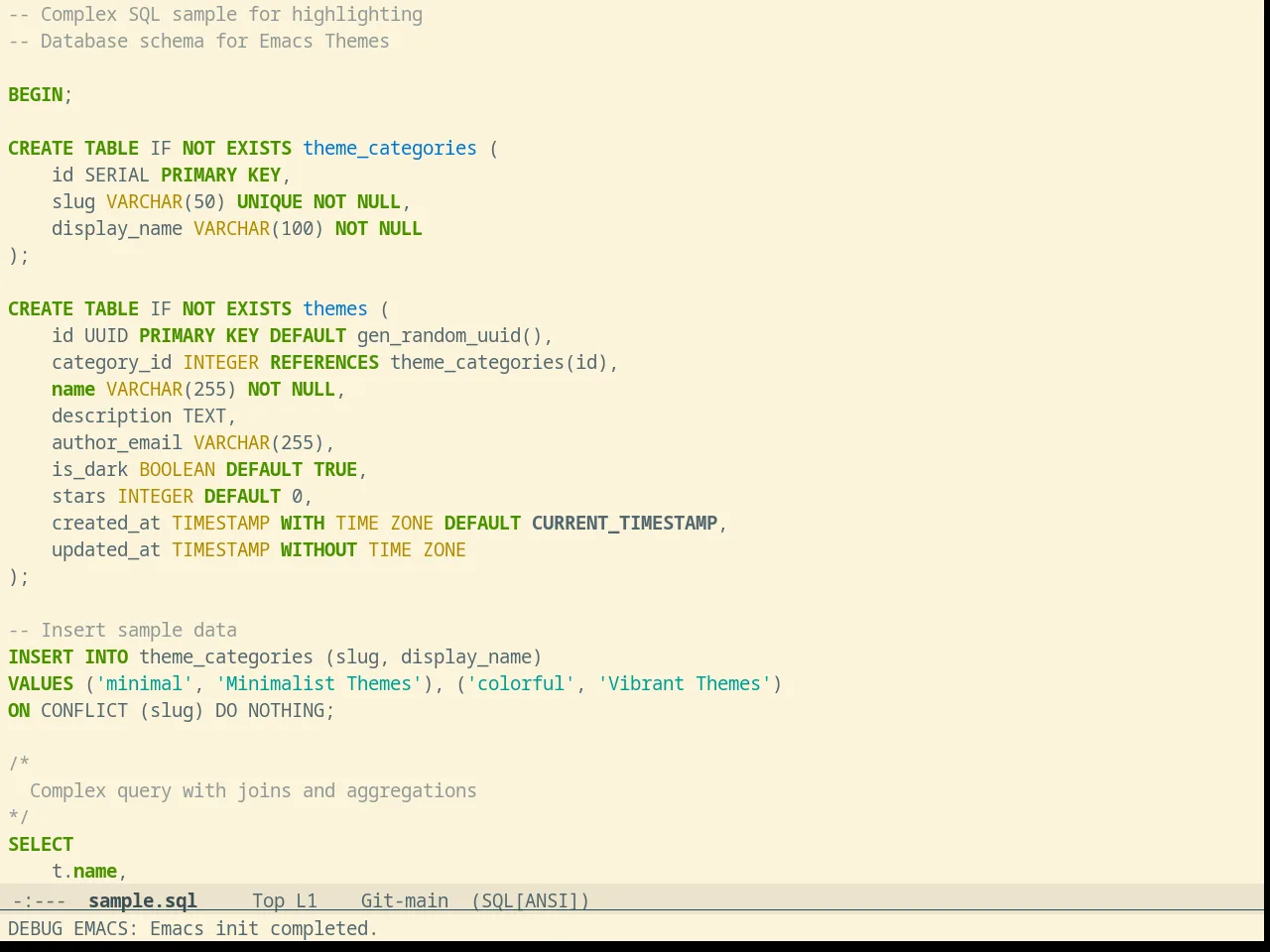Click 'SERIAL' on the id column line
The height and width of the screenshot is (952, 1270).
[x=117, y=175]
